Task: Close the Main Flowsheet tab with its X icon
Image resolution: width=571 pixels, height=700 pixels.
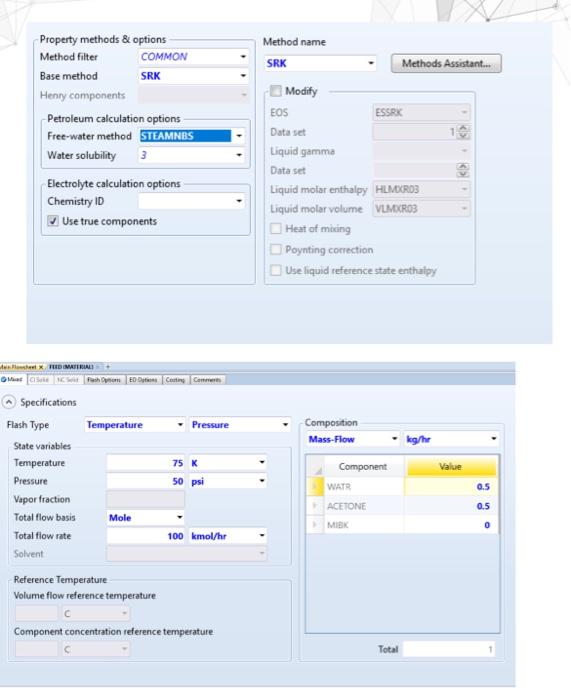Action: [x=41, y=367]
